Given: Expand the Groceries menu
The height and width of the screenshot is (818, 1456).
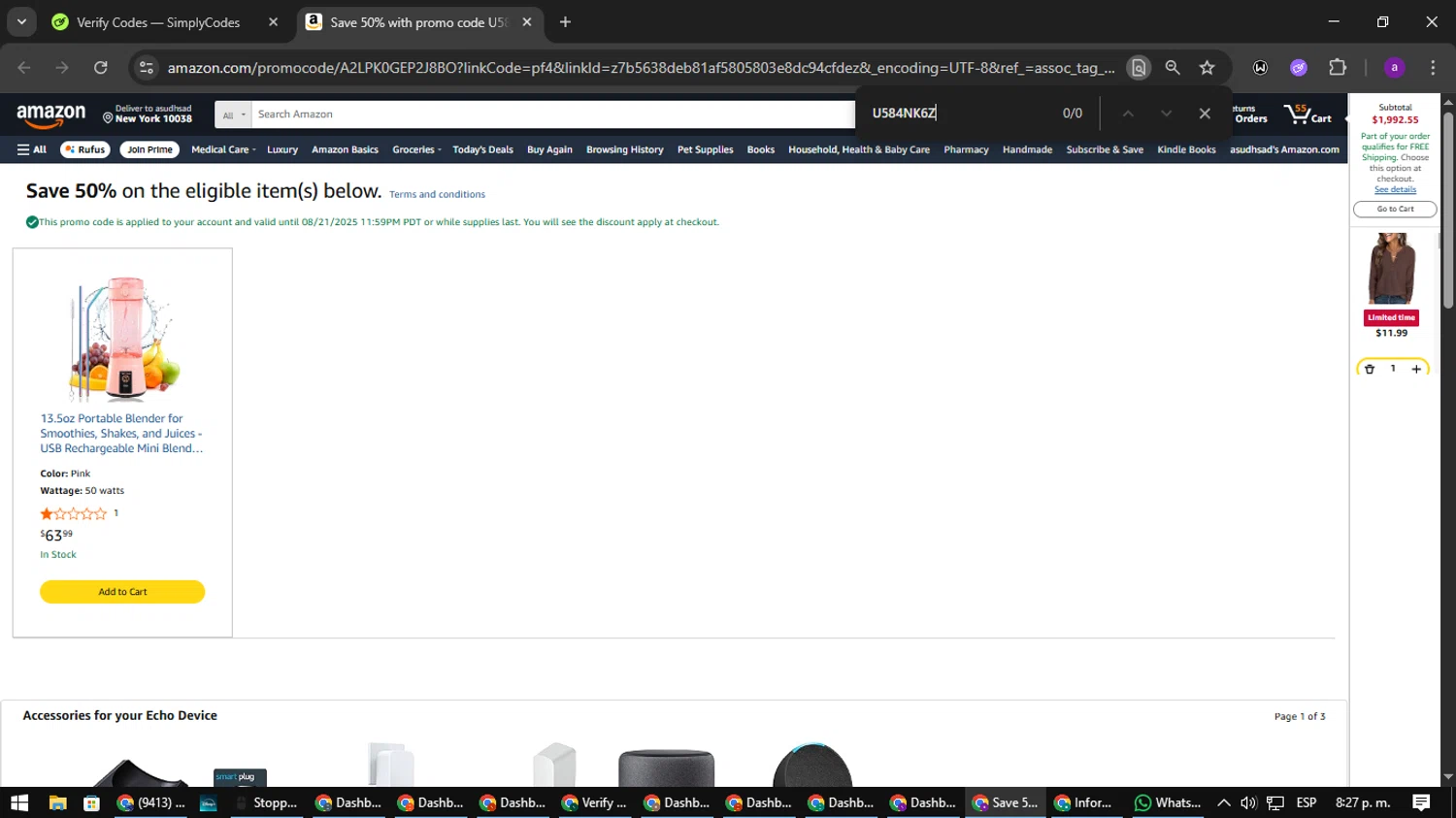Looking at the screenshot, I should (416, 149).
